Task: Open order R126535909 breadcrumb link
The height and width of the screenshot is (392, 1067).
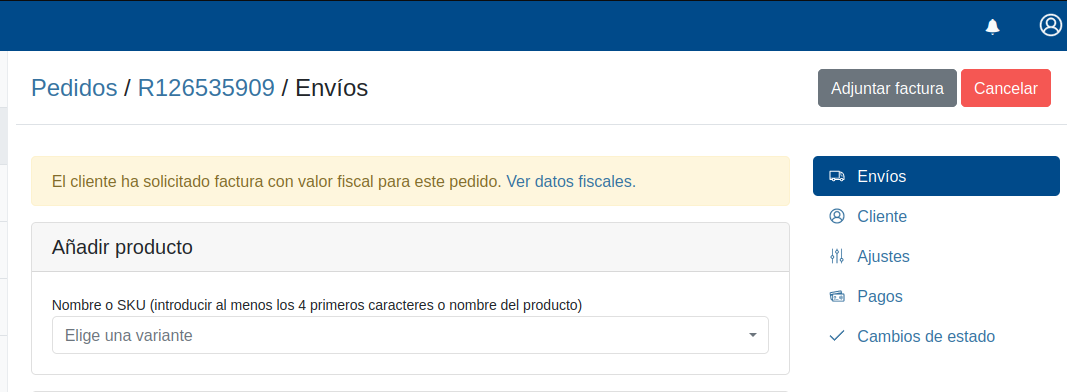Action: click(x=206, y=88)
